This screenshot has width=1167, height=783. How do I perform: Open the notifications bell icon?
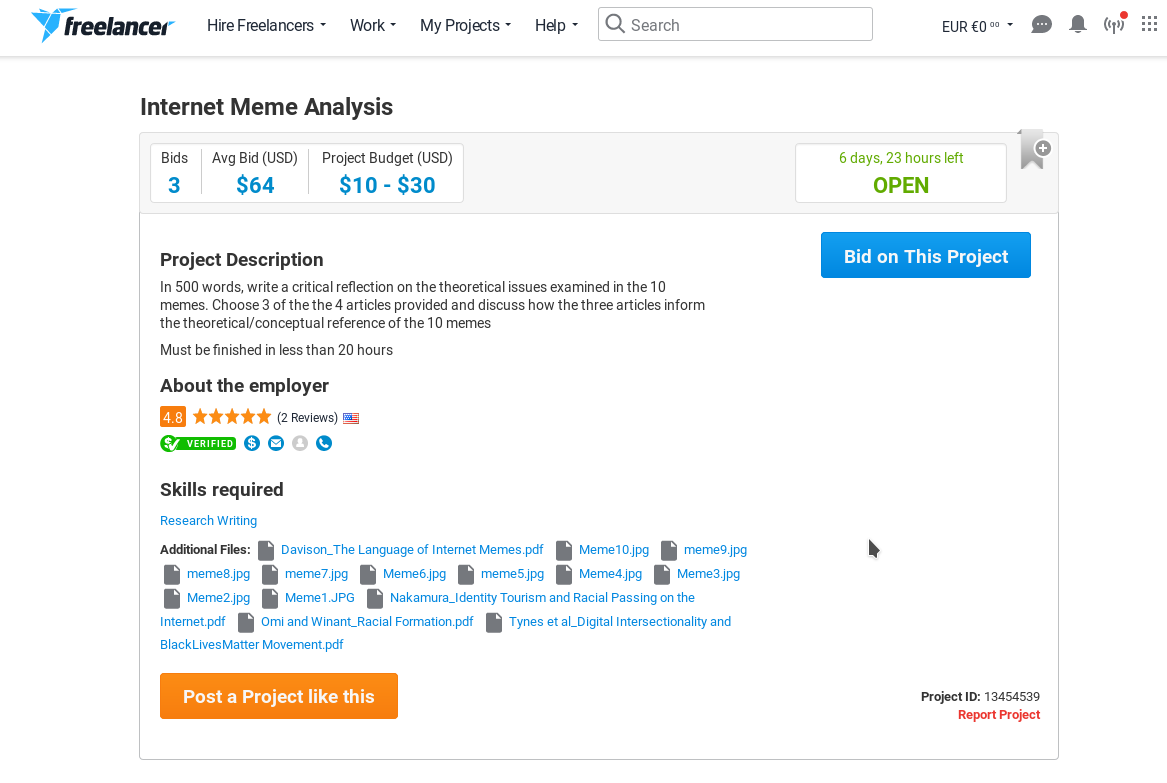click(x=1078, y=25)
